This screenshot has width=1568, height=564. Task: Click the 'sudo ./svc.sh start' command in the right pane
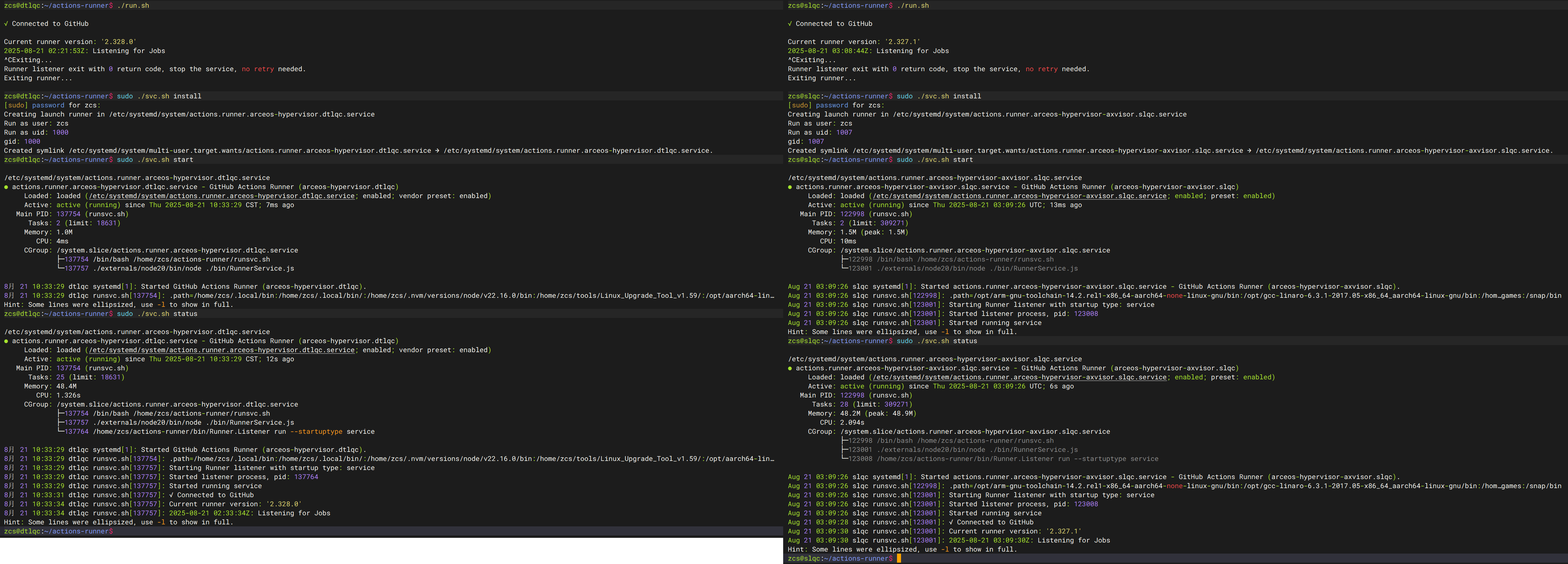tap(935, 159)
